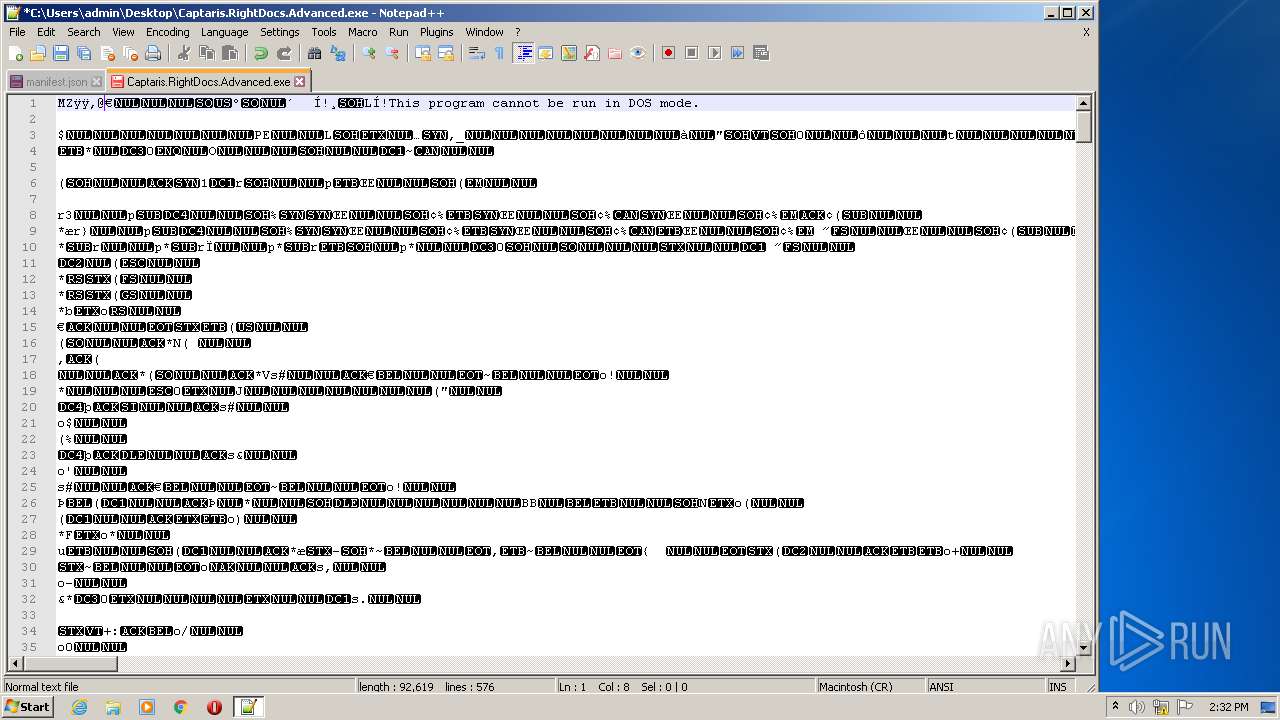Open the Macro menu
The height and width of the screenshot is (720, 1280).
click(x=362, y=32)
